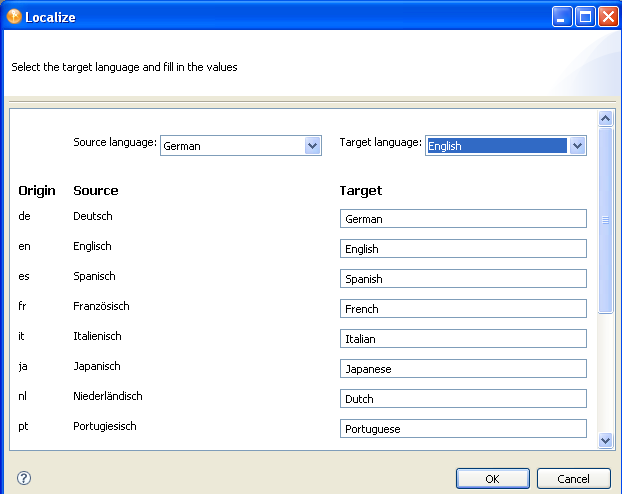Click the Cancel button
Image resolution: width=622 pixels, height=494 pixels.
click(573, 478)
